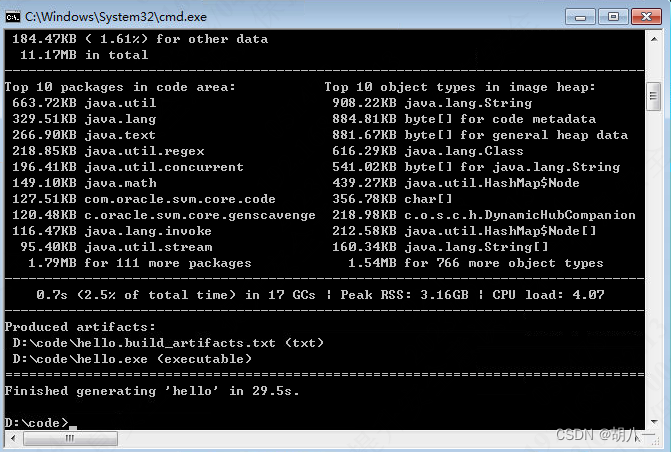
Task: Click the 'c.o.s.c.h.DynamicHubCompanion' row
Action: tap(484, 215)
